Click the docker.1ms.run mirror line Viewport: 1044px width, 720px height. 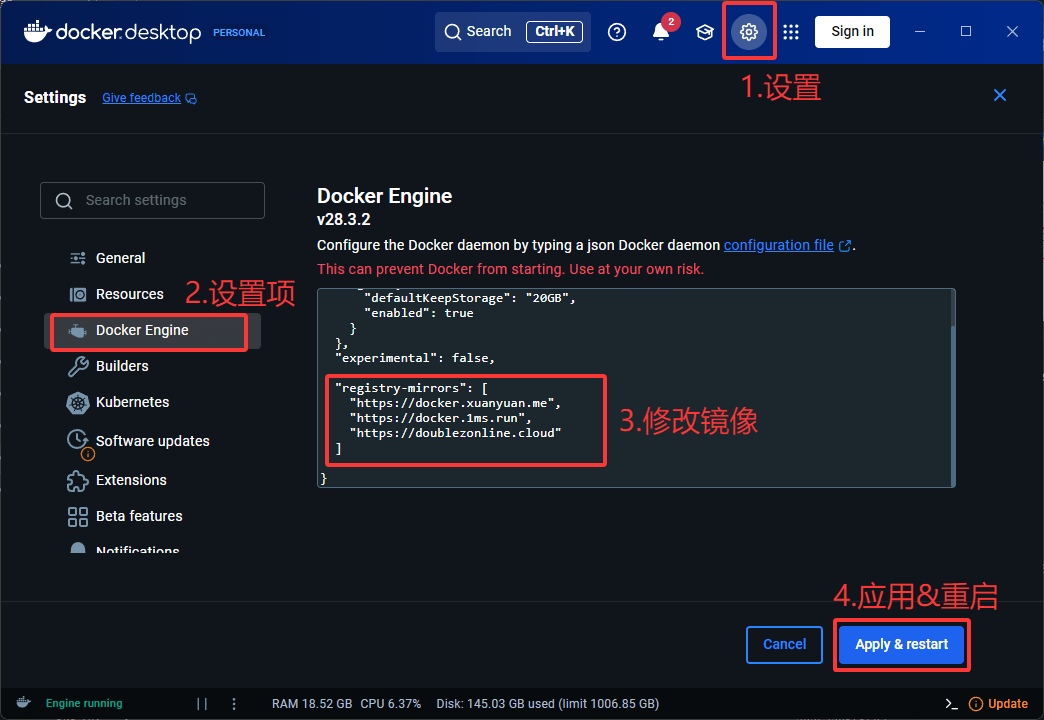(441, 418)
